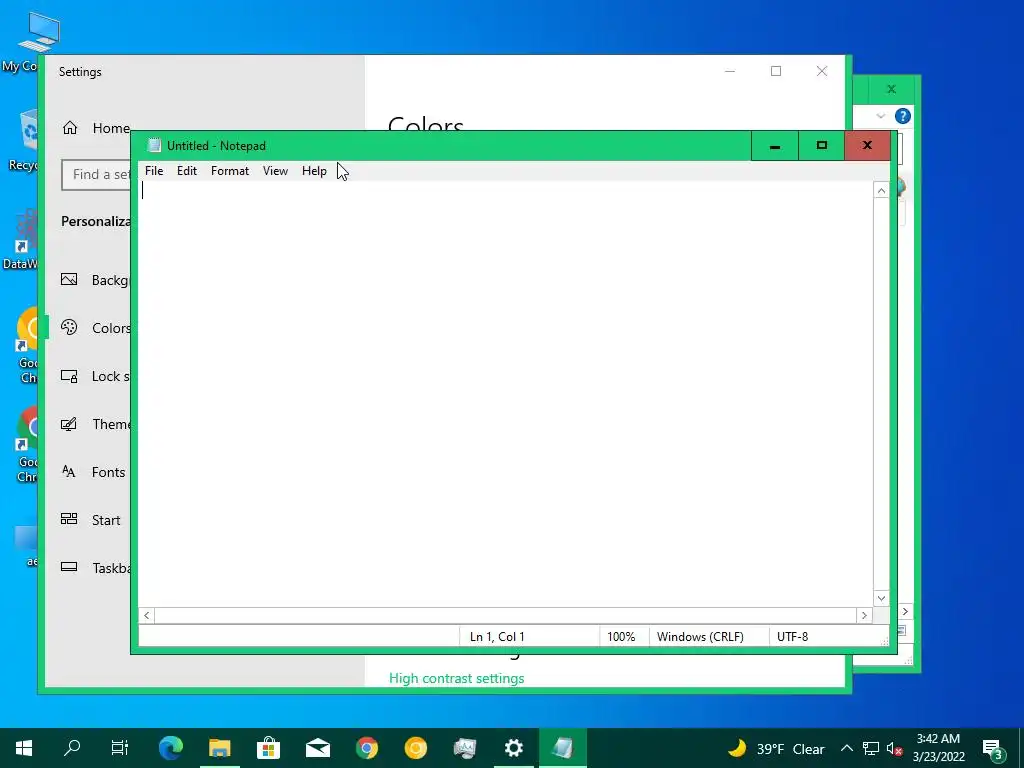Minimize the Notepad window
1024x768 pixels.
coord(775,146)
